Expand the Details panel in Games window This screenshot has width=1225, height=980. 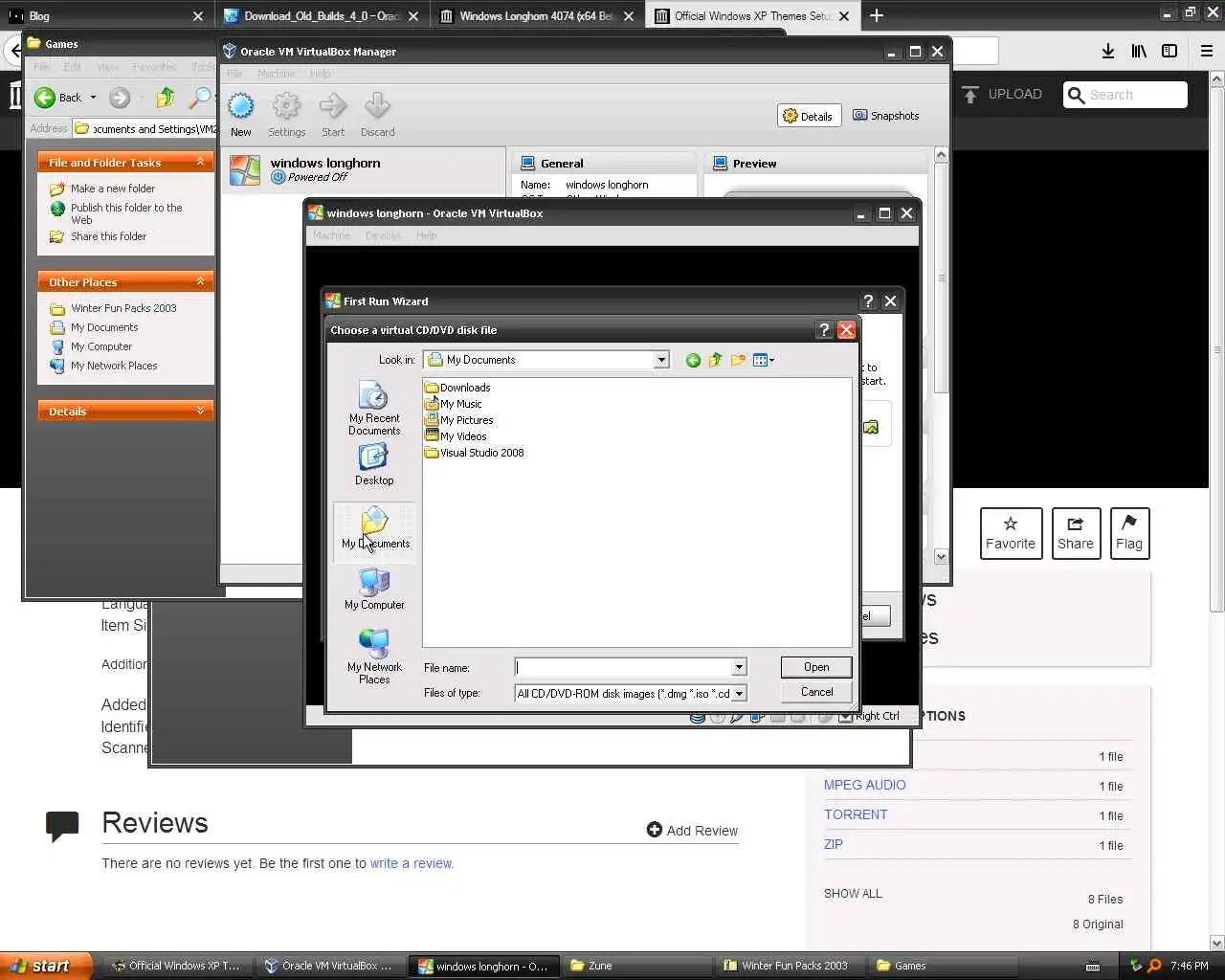[x=200, y=412]
